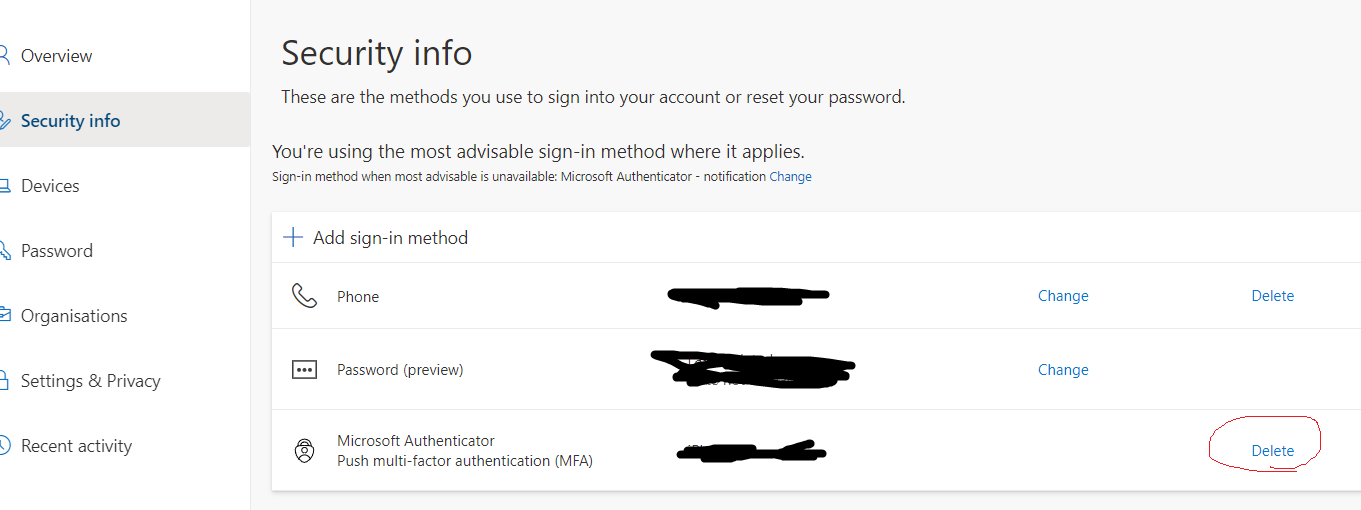Change the default sign-in method link

(x=790, y=177)
